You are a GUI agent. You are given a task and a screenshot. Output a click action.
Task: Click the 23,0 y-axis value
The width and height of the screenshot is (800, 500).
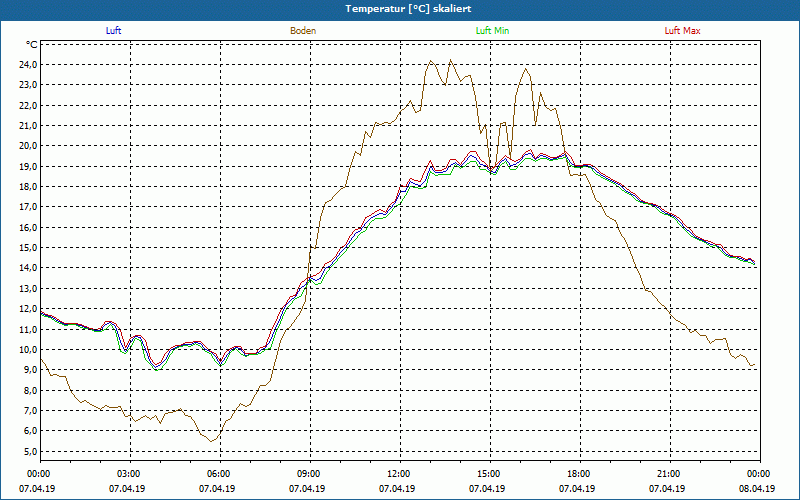(x=29, y=85)
